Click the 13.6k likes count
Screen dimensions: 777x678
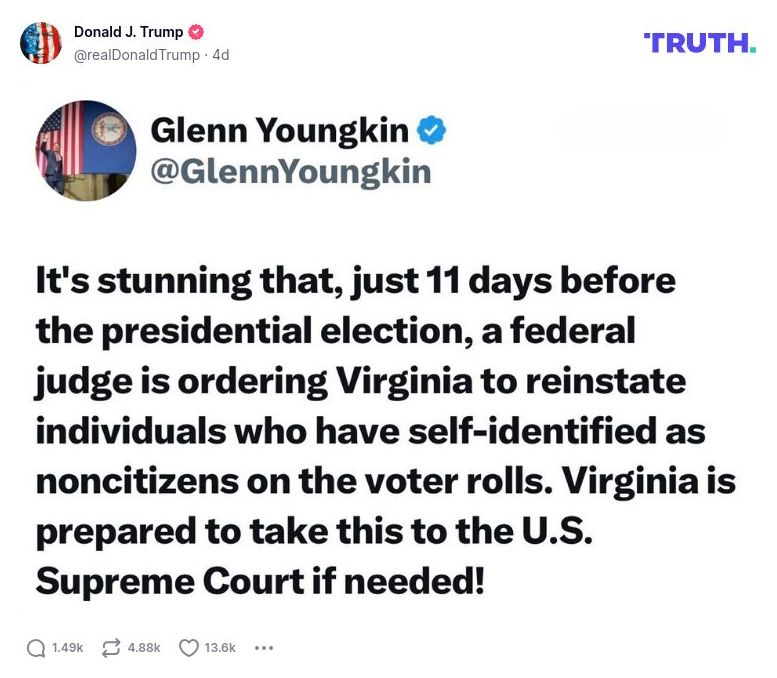(x=220, y=648)
